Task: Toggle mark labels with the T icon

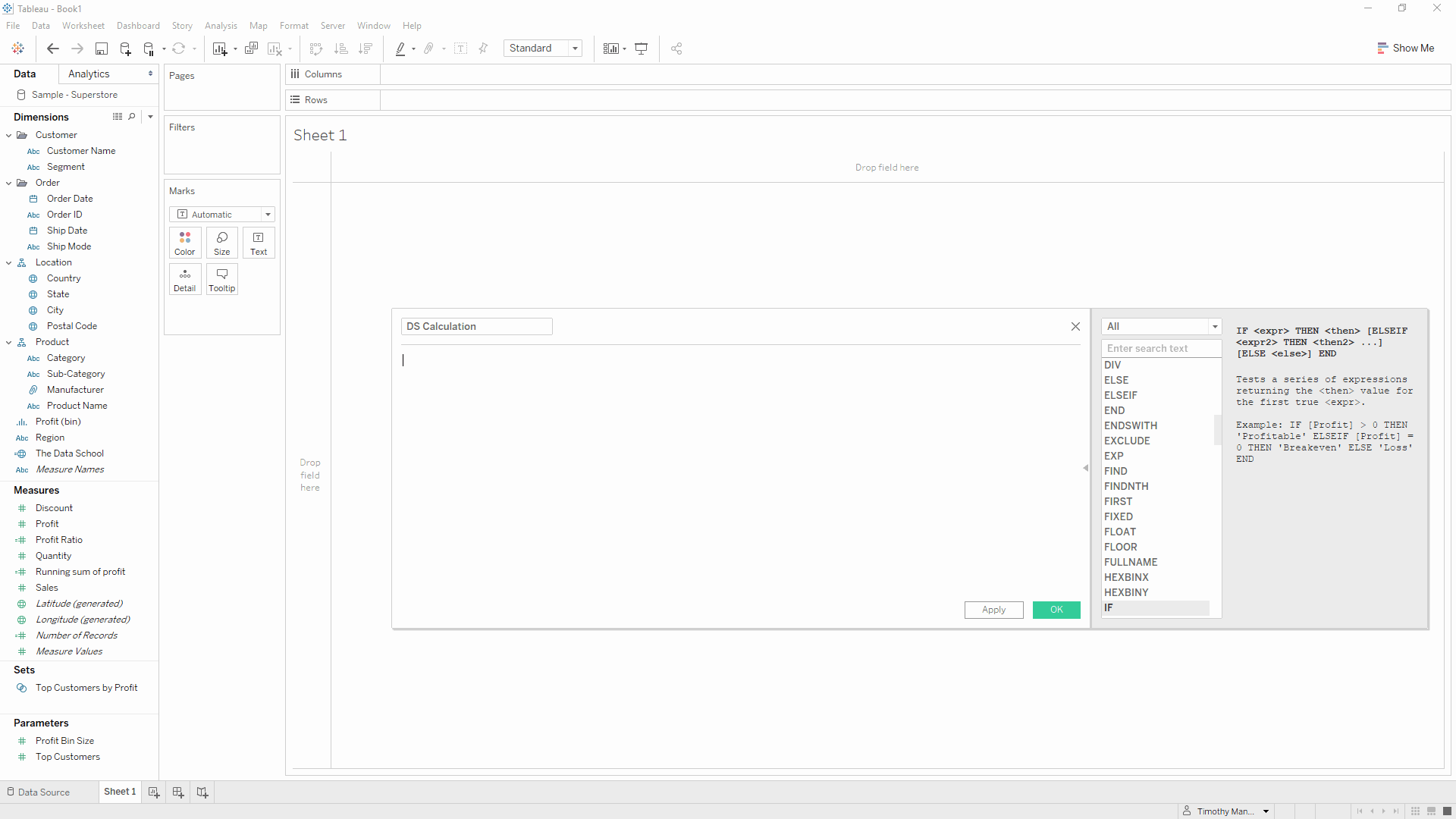Action: coord(460,49)
